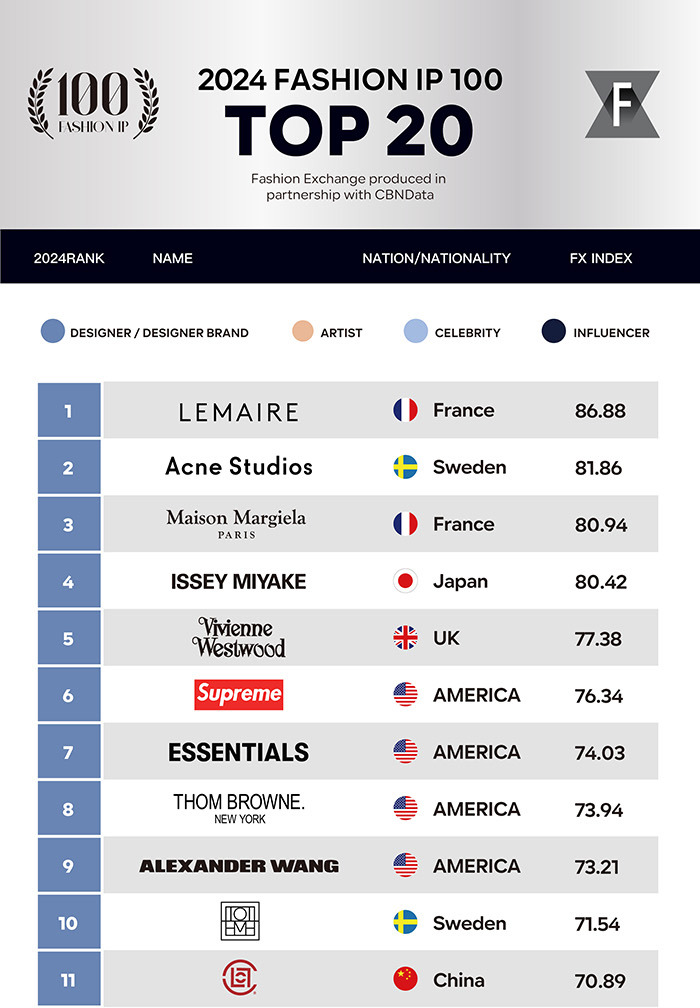Click the NATION/NATIONALITY column header
This screenshot has height=1008, width=700.
pyautogui.click(x=436, y=258)
